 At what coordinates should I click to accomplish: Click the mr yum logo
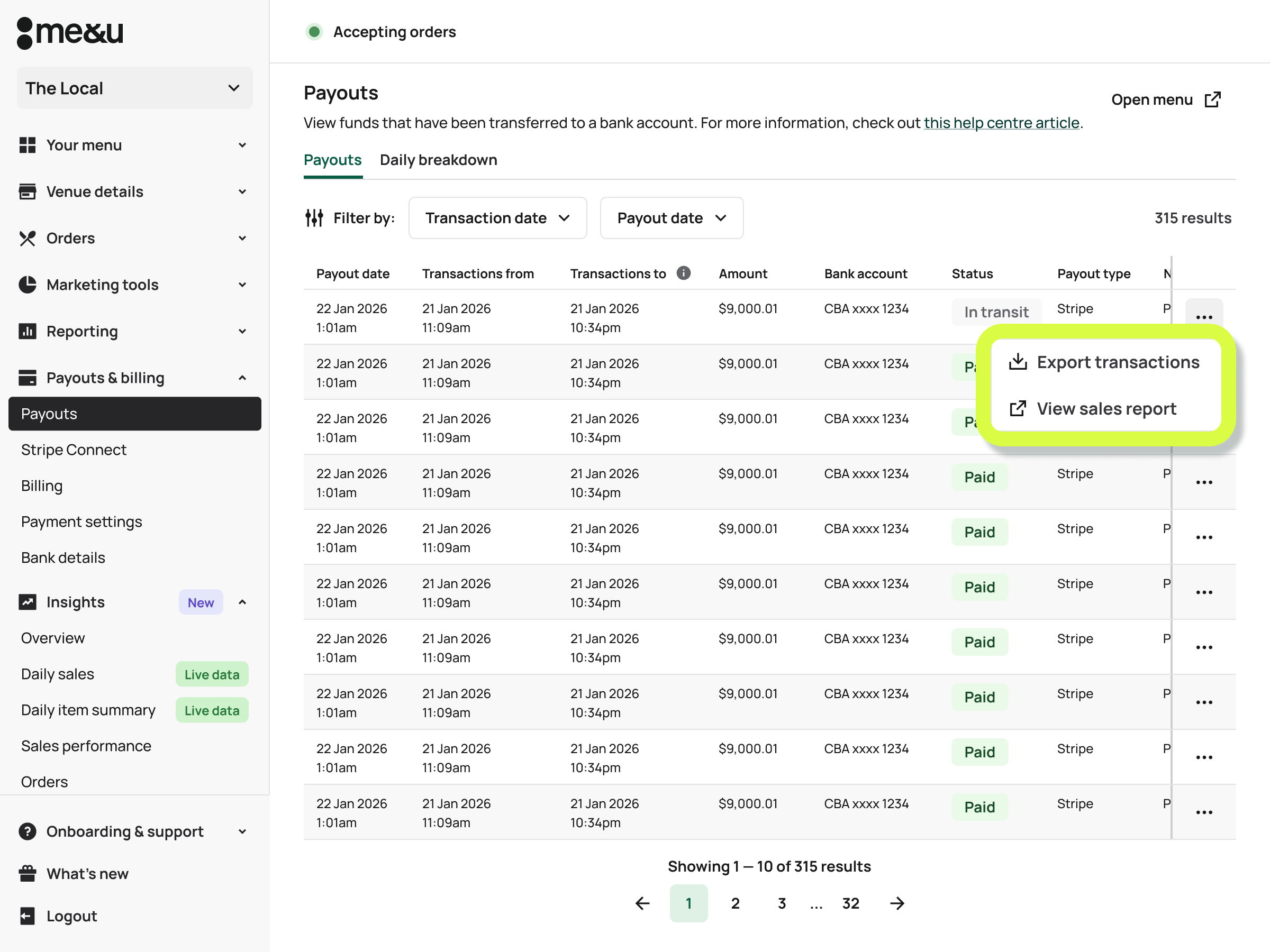[x=70, y=33]
